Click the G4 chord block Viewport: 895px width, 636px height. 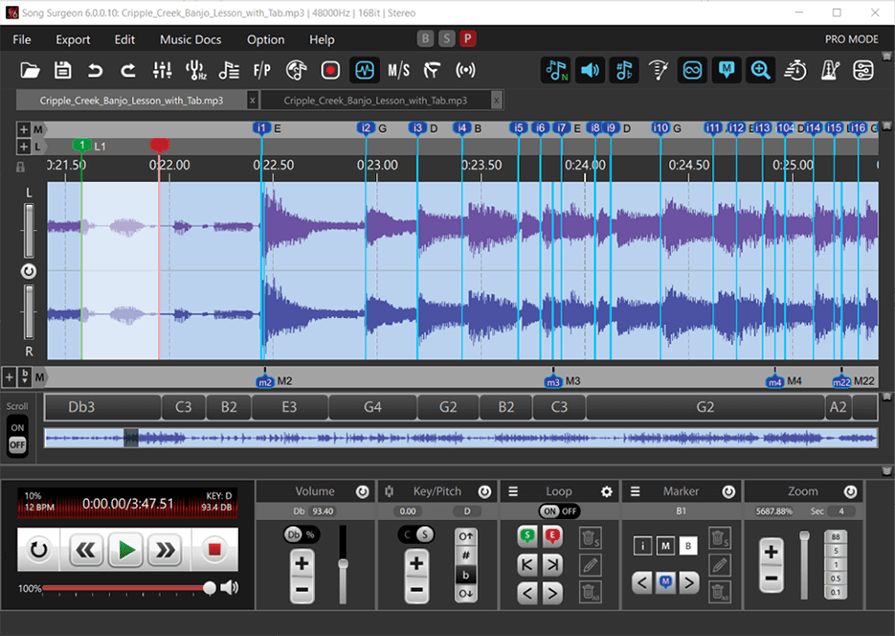(373, 407)
